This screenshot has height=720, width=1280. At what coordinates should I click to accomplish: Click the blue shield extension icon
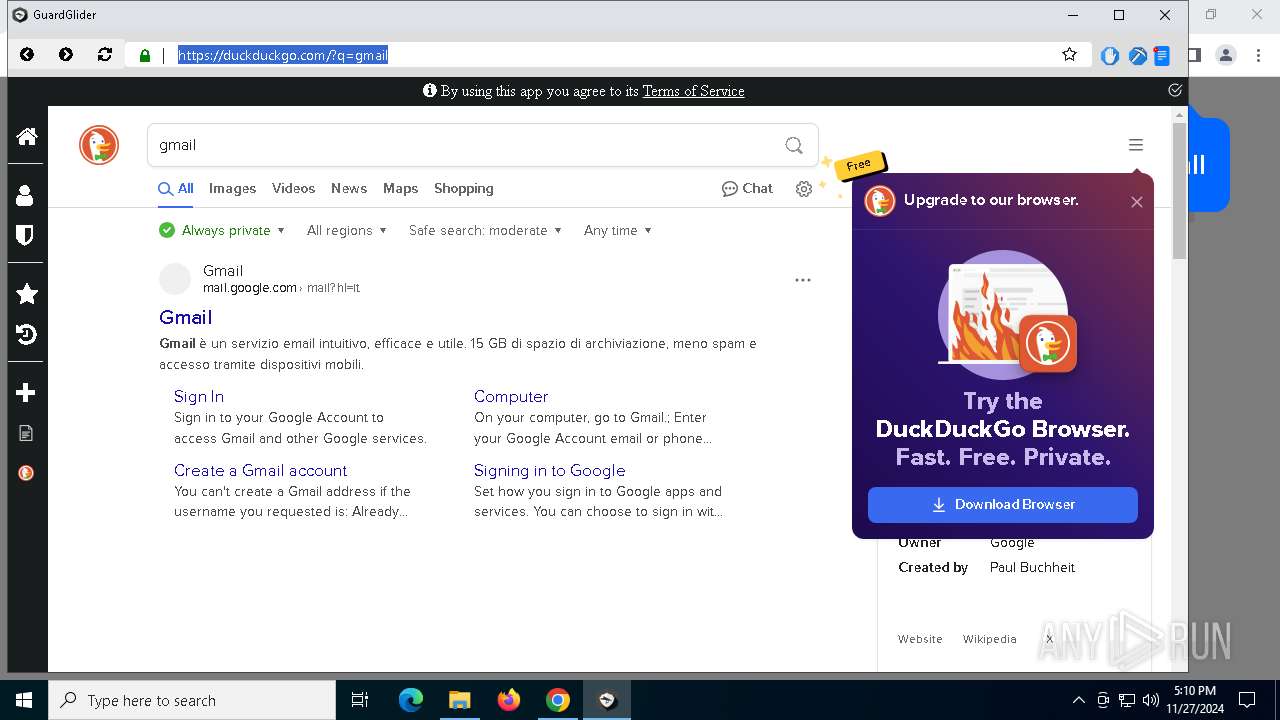point(1109,56)
